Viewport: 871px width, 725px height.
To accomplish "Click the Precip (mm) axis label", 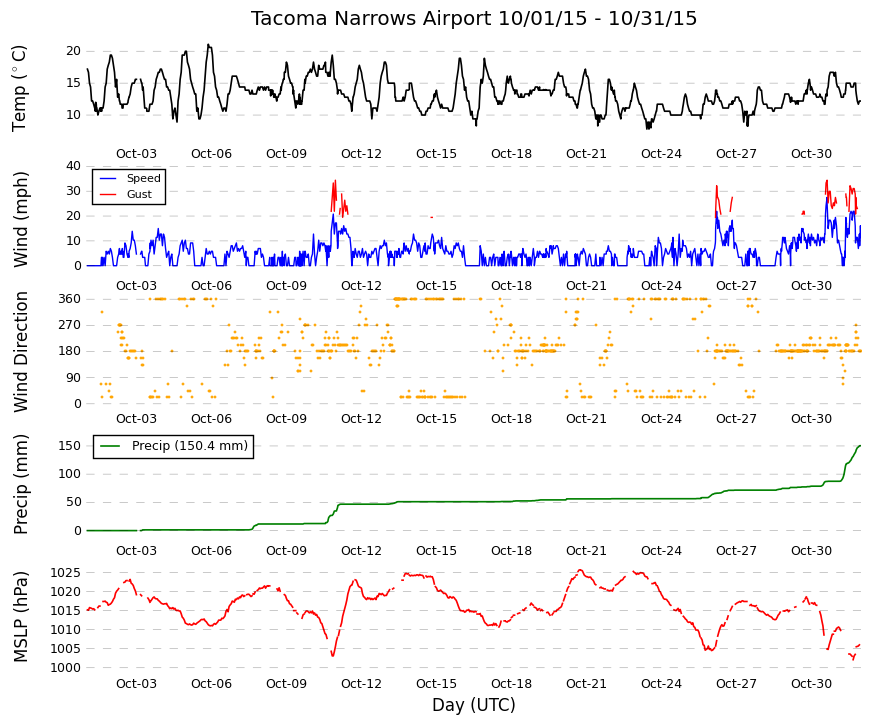I will click(19, 484).
